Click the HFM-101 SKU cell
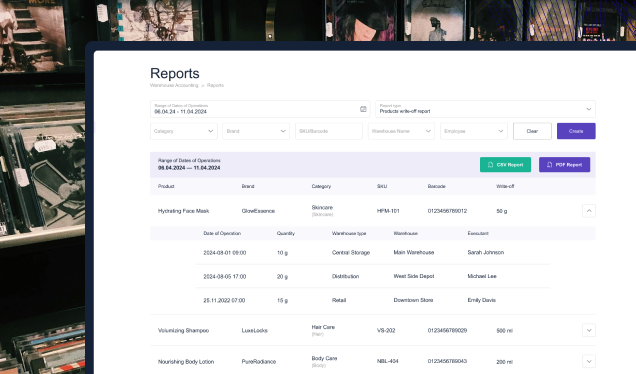 point(388,211)
